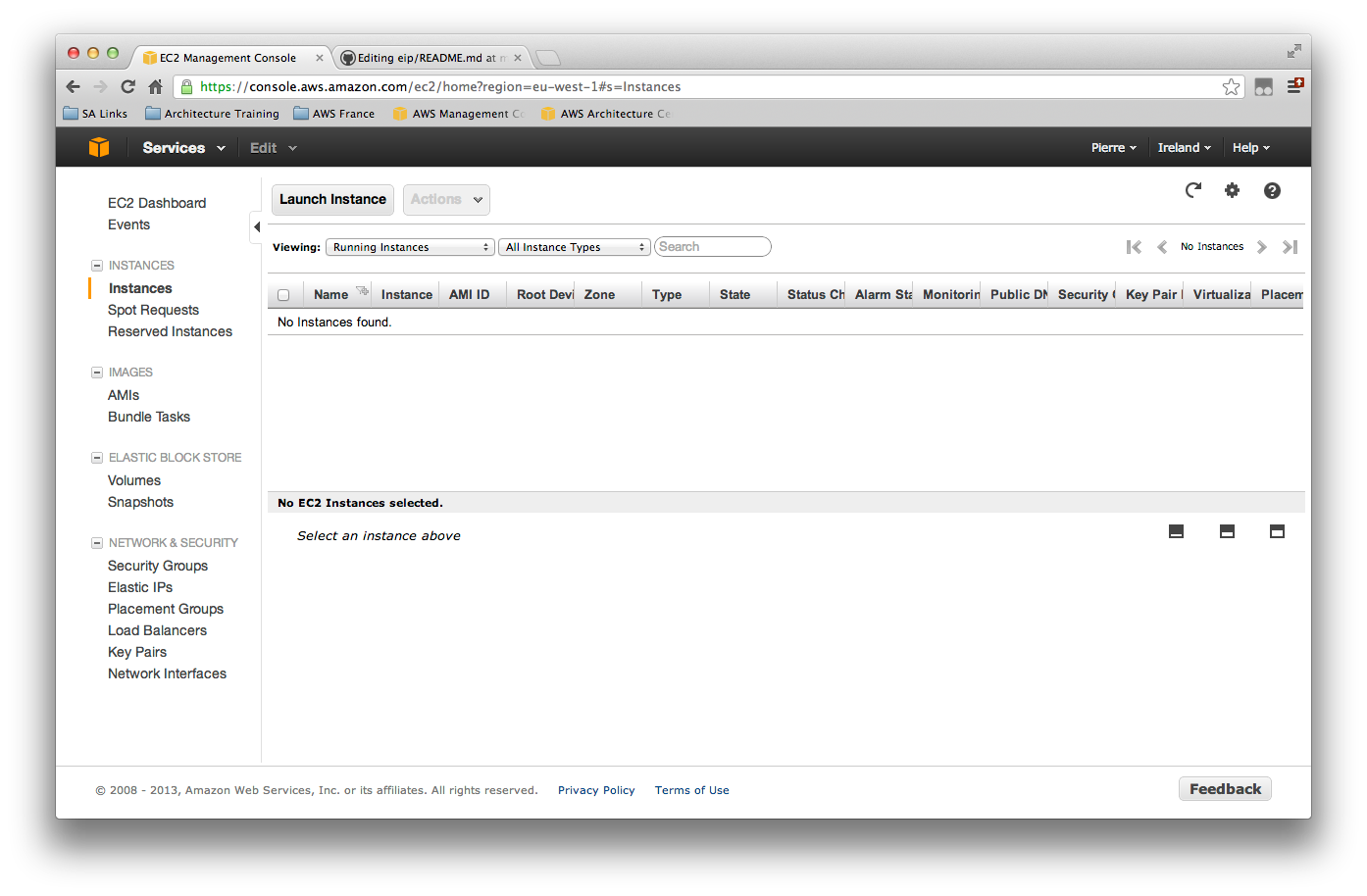Open AMIs in sidebar
Viewport: 1367px width, 896px height.
(x=124, y=395)
